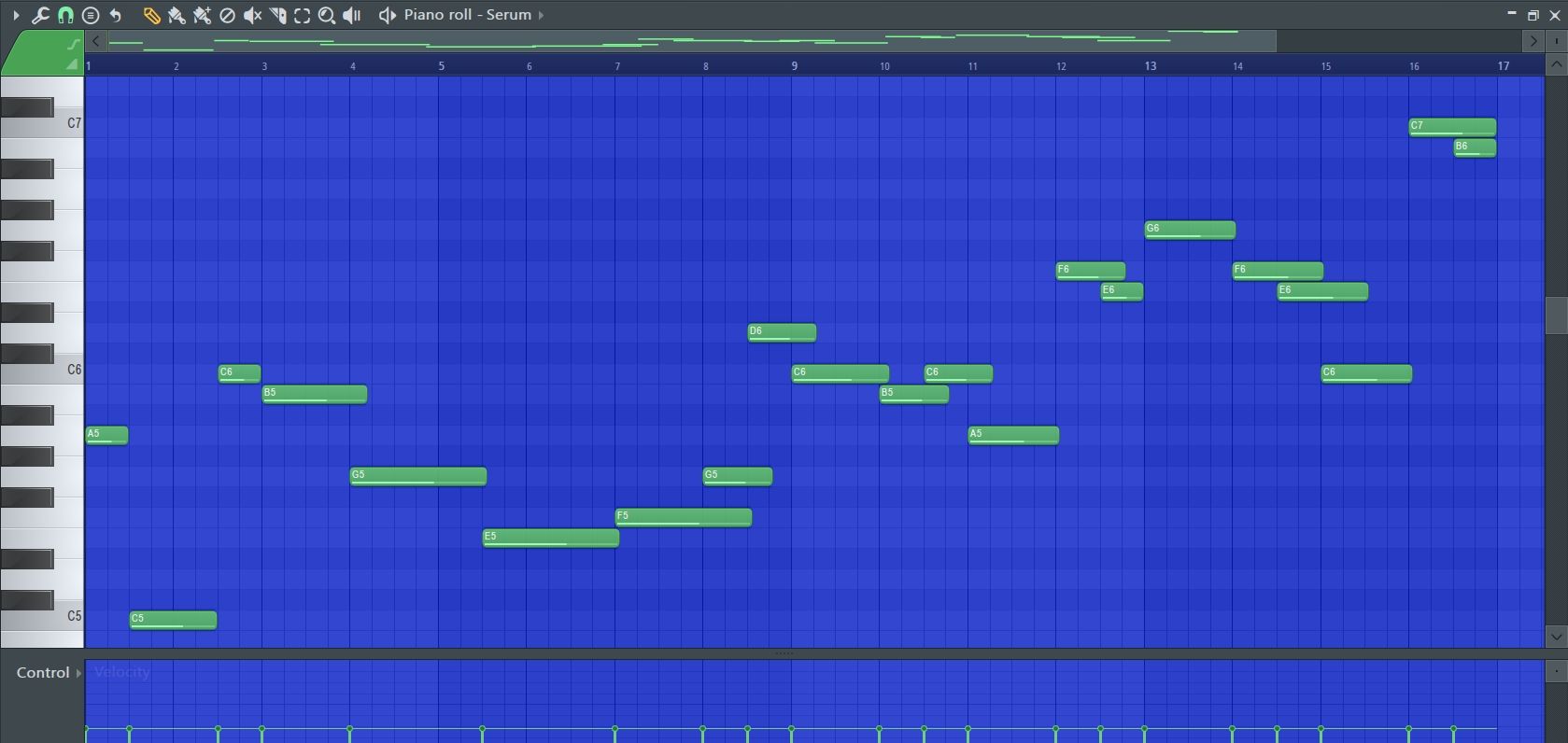Toggle the slide note curve icon
The width and height of the screenshot is (1568, 743).
point(73,44)
